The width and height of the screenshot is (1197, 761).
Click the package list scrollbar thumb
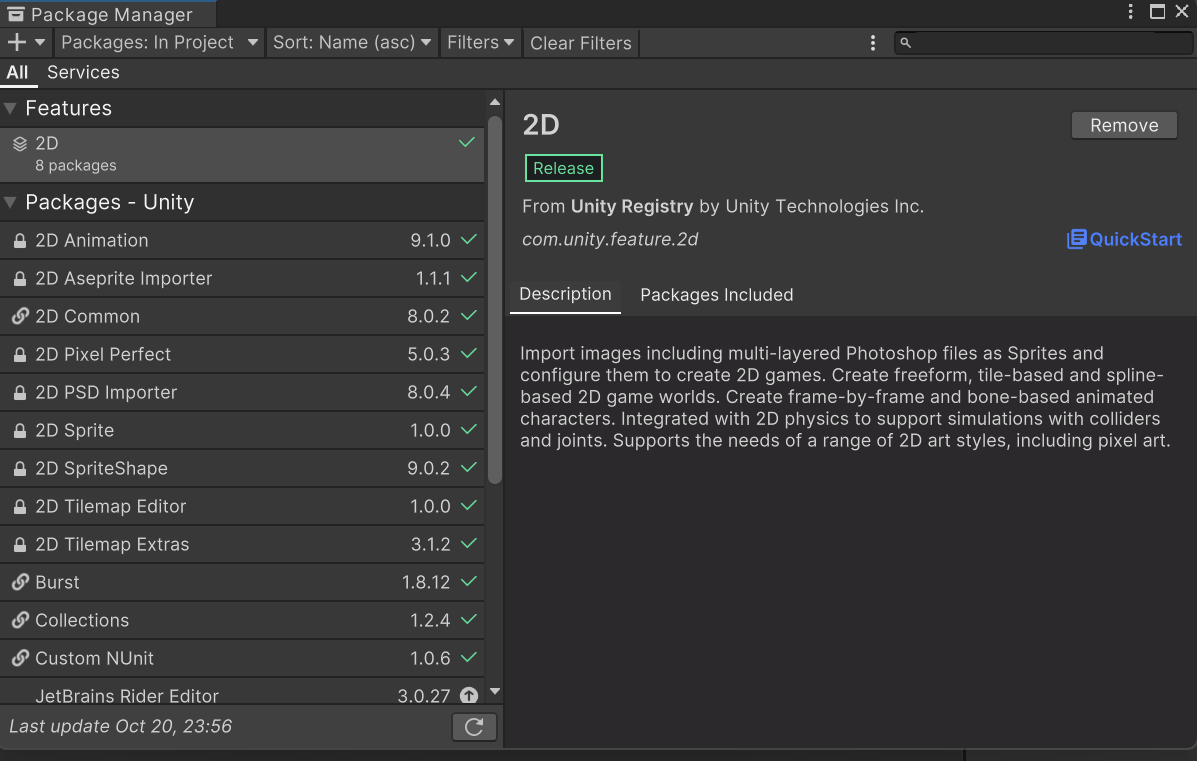click(495, 299)
